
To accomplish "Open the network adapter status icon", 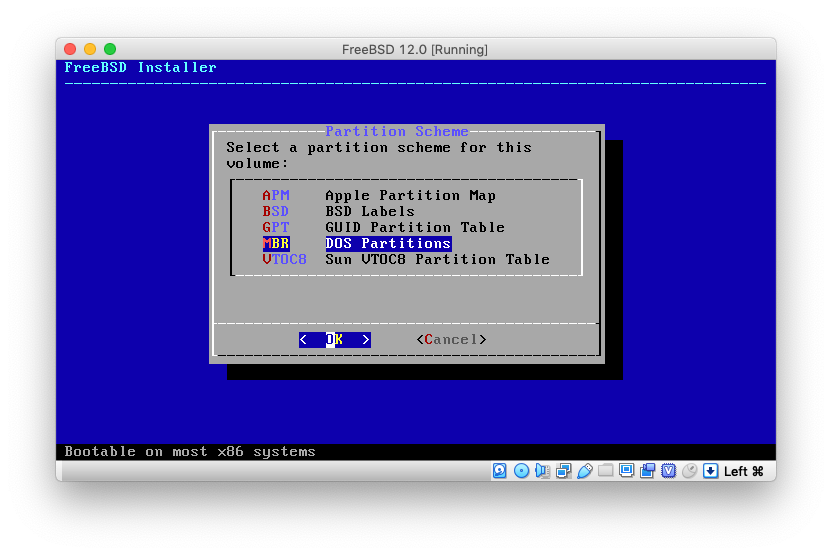I will pyautogui.click(x=564, y=471).
